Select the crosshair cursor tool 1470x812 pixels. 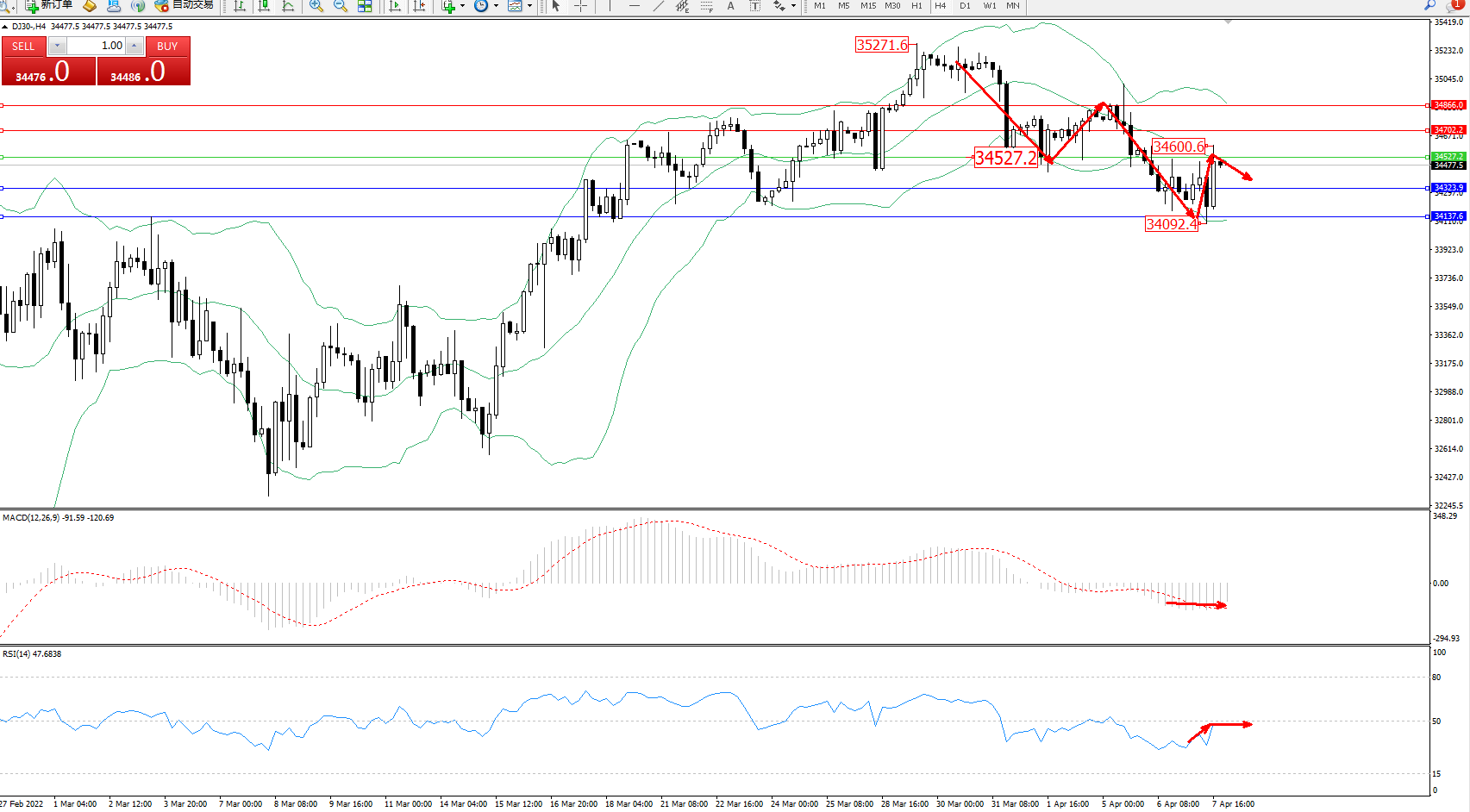coord(581,6)
